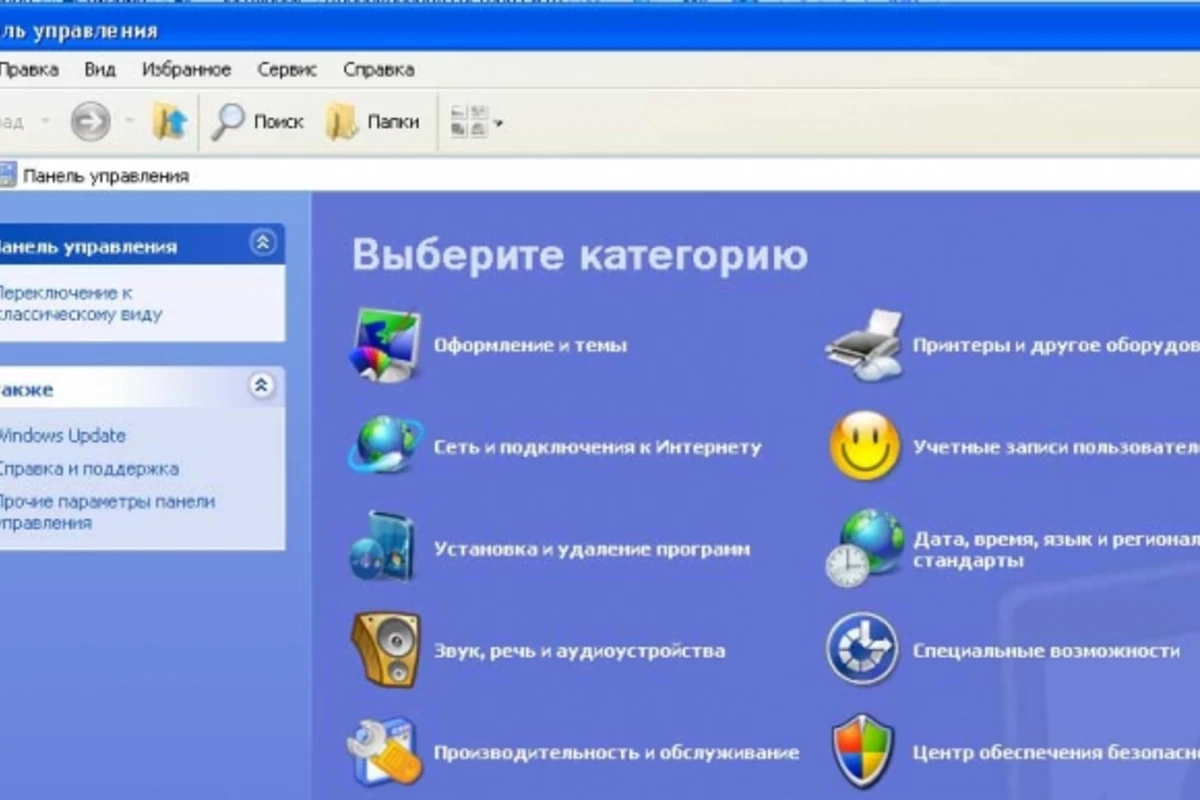This screenshot has height=800, width=1200.
Task: Click the address bar Control Panel icon
Action: pos(7,176)
